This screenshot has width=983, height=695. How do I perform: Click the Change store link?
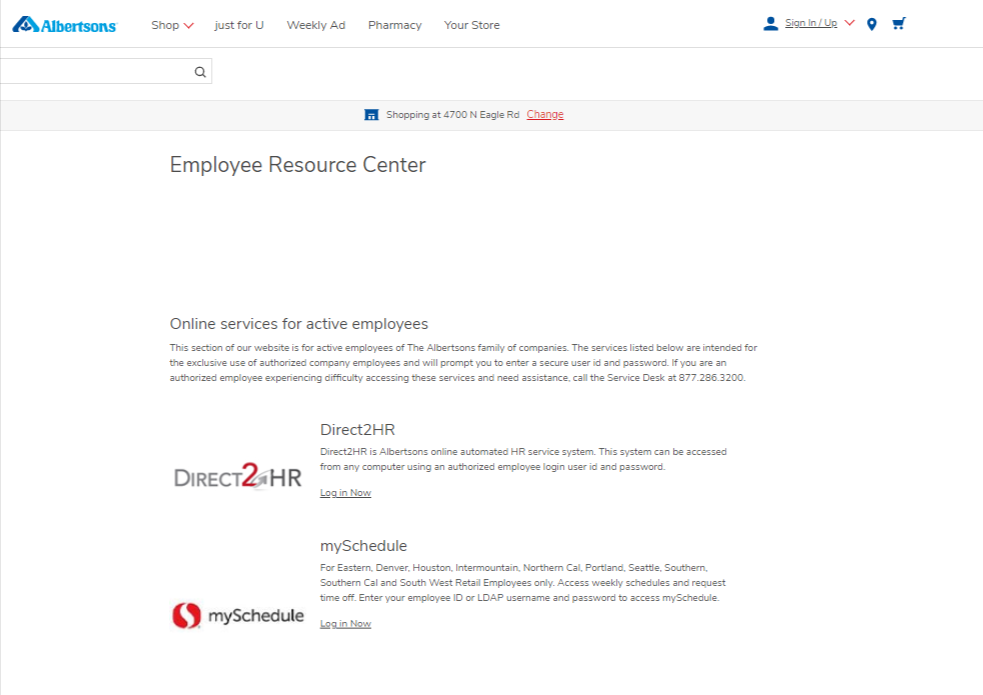click(545, 115)
